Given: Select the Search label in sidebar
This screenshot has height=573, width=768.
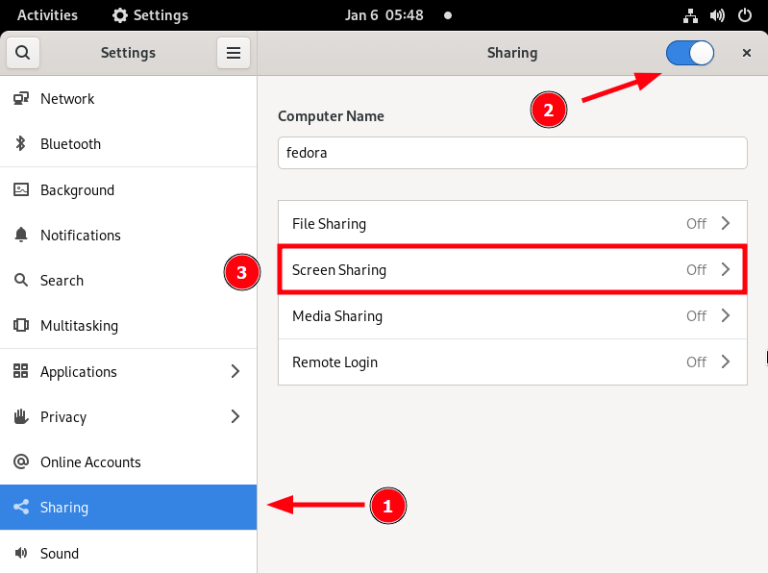Looking at the screenshot, I should point(62,281).
